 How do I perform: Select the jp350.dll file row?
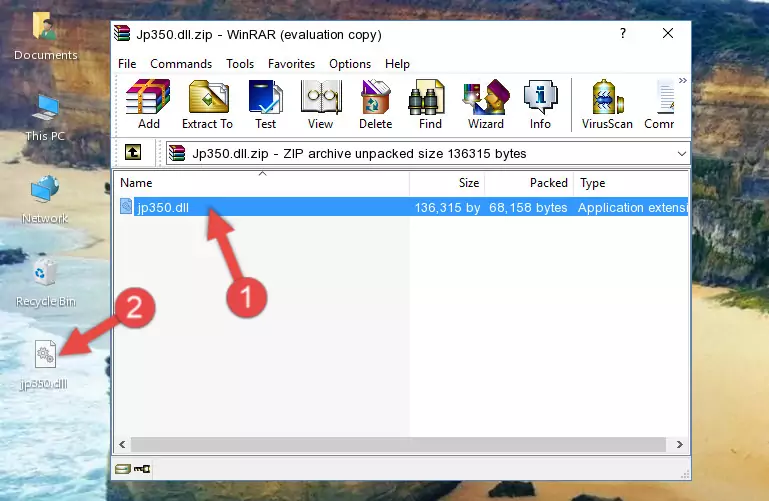[x=402, y=207]
